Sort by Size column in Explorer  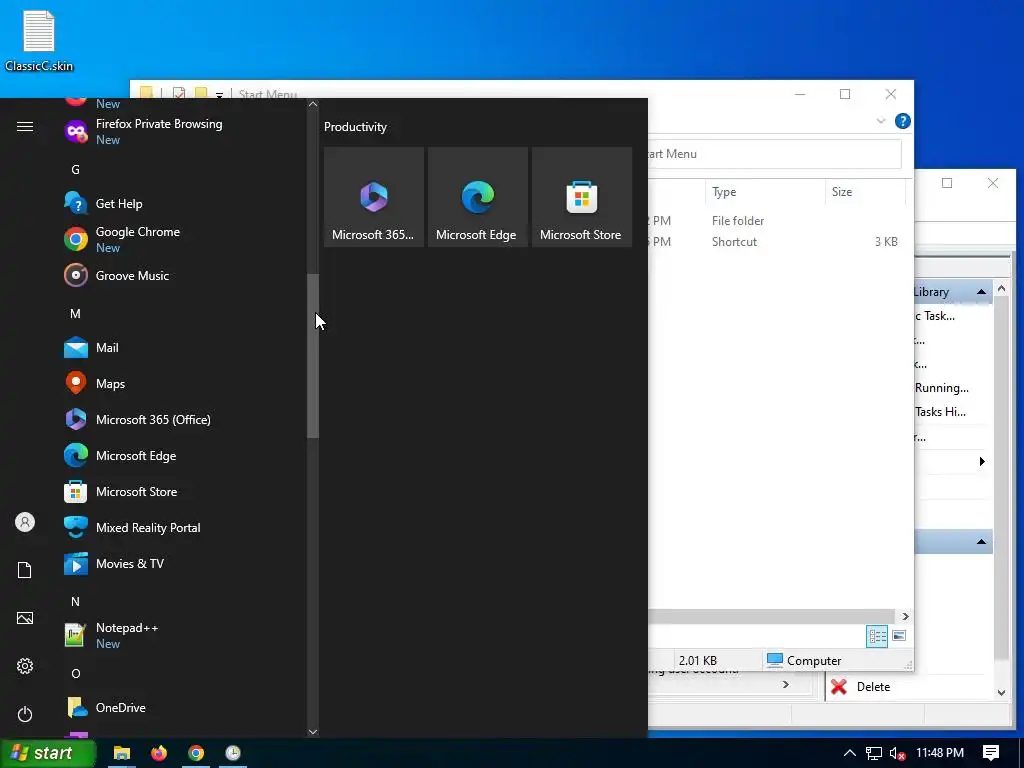(865, 192)
